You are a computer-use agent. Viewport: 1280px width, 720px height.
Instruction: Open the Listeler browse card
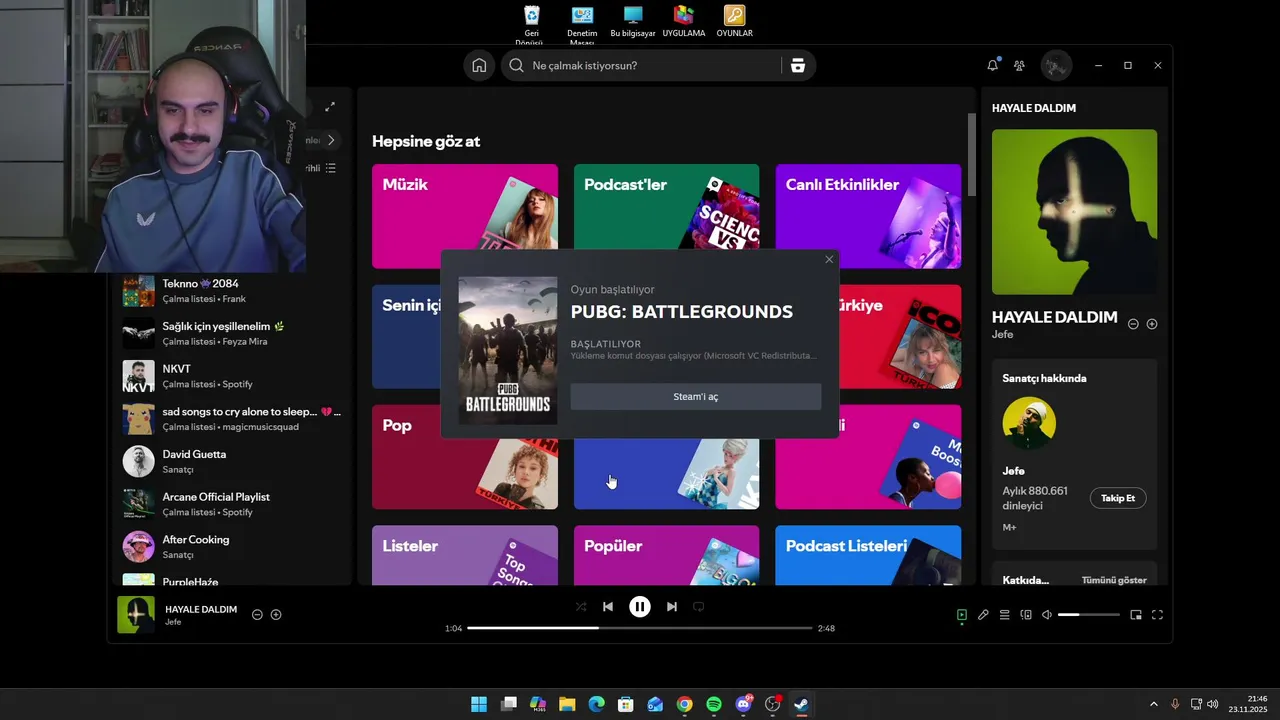(x=465, y=555)
